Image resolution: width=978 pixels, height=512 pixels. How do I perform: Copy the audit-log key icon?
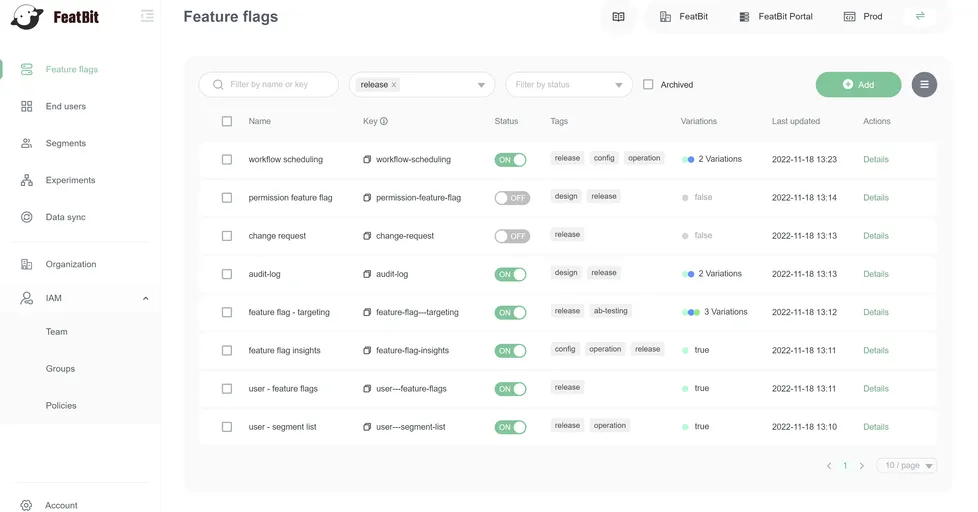367,274
